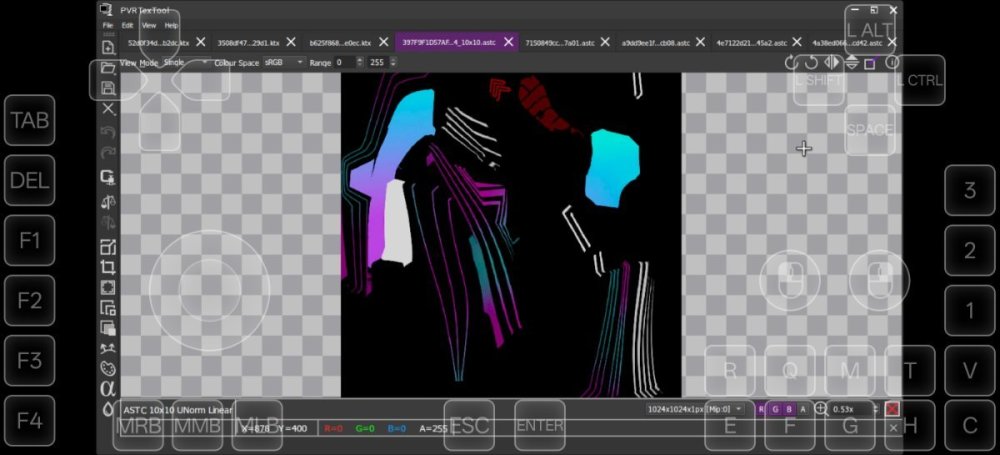Click the red X button in status bar

click(x=892, y=409)
